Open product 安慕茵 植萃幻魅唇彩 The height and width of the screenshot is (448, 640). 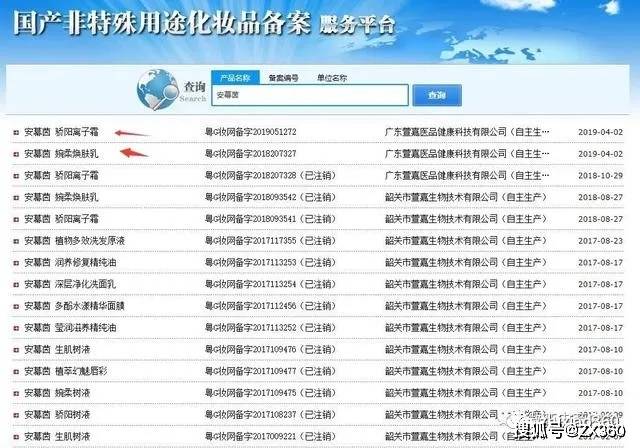66,372
